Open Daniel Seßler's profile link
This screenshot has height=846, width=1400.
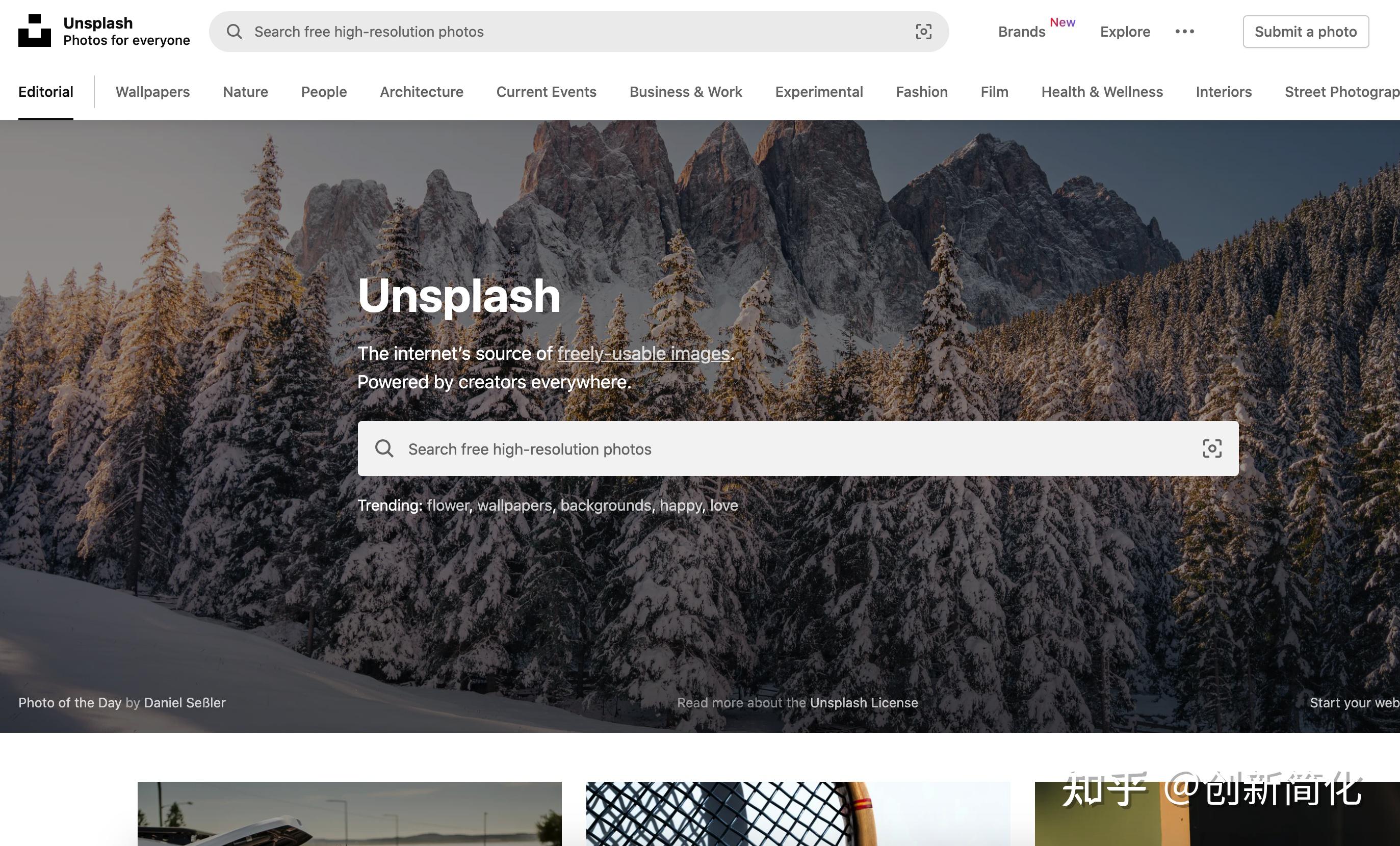coord(184,702)
